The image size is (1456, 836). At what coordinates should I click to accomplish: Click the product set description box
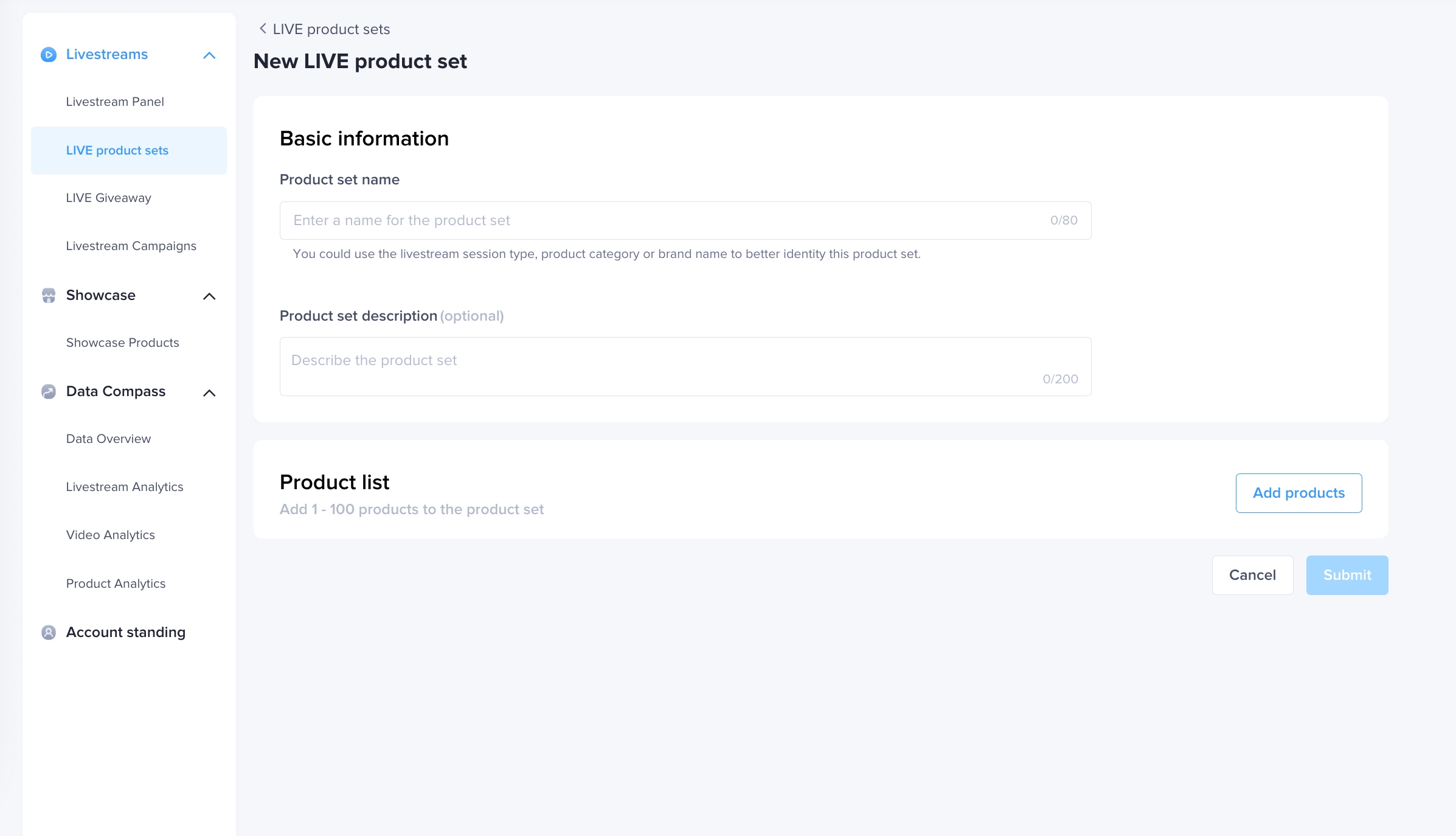click(669, 366)
